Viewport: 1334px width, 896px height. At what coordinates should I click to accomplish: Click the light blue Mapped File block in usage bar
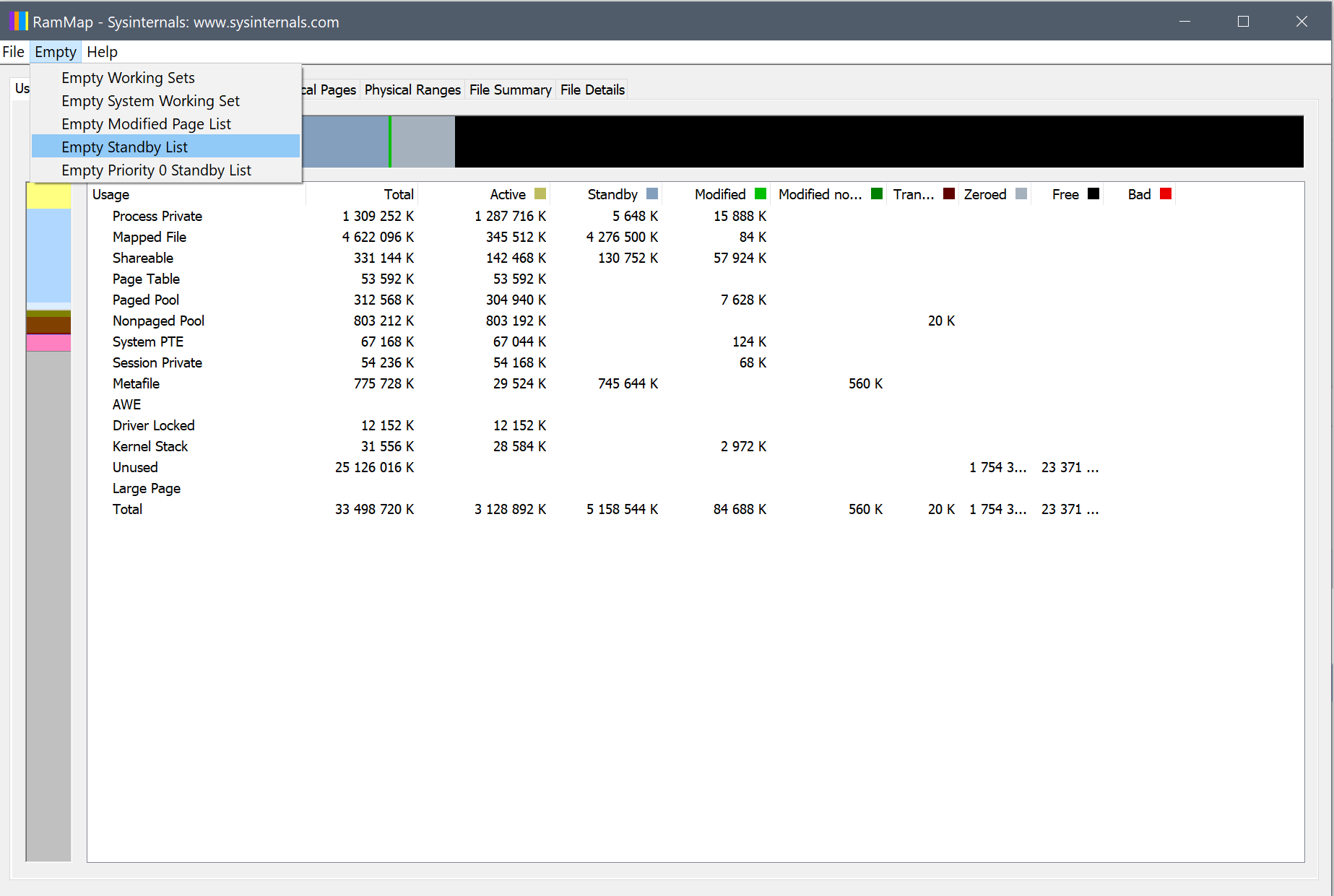pyautogui.click(x=48, y=256)
